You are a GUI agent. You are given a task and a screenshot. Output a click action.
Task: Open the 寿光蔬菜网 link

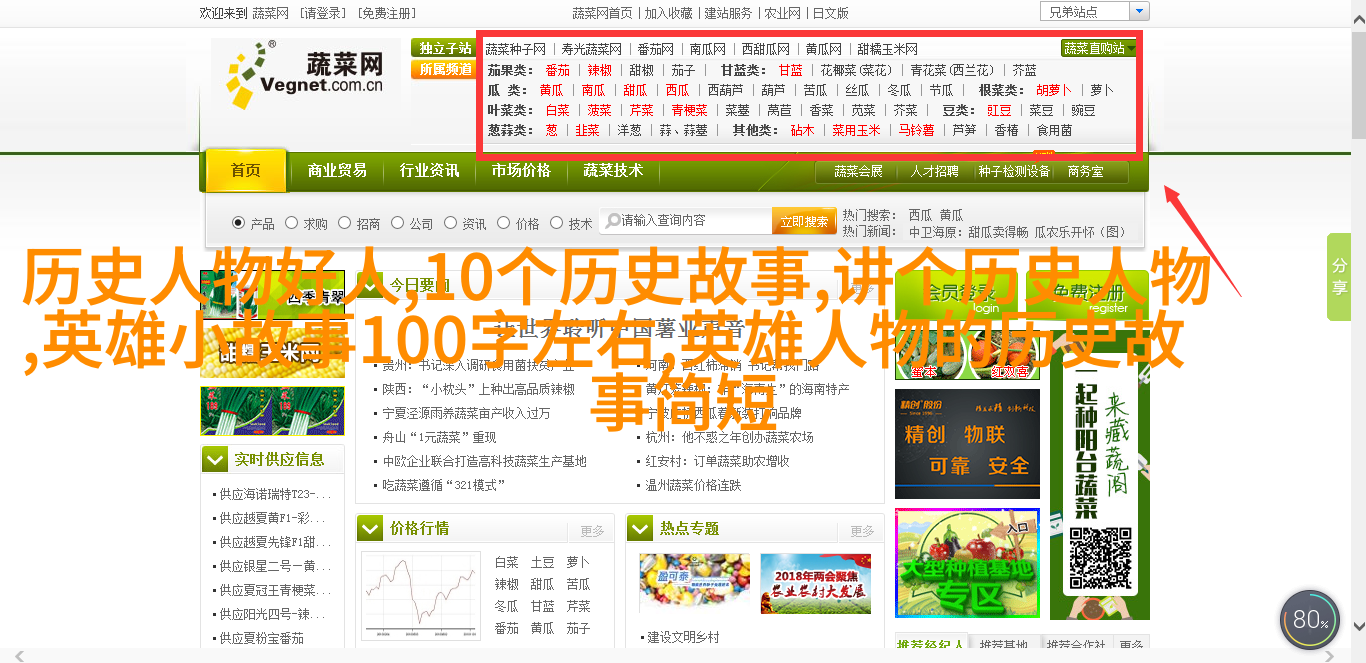591,49
